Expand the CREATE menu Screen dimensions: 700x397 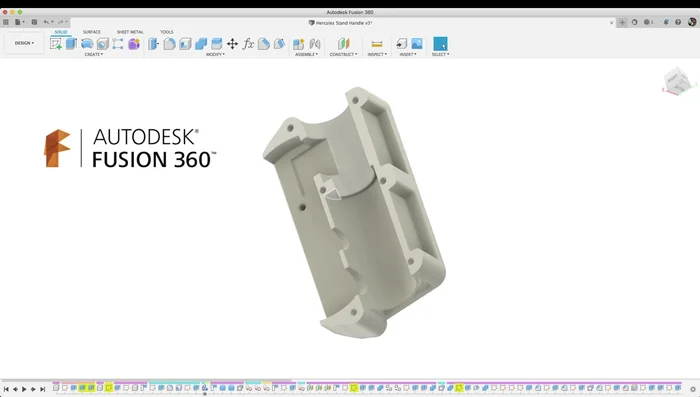[94, 54]
